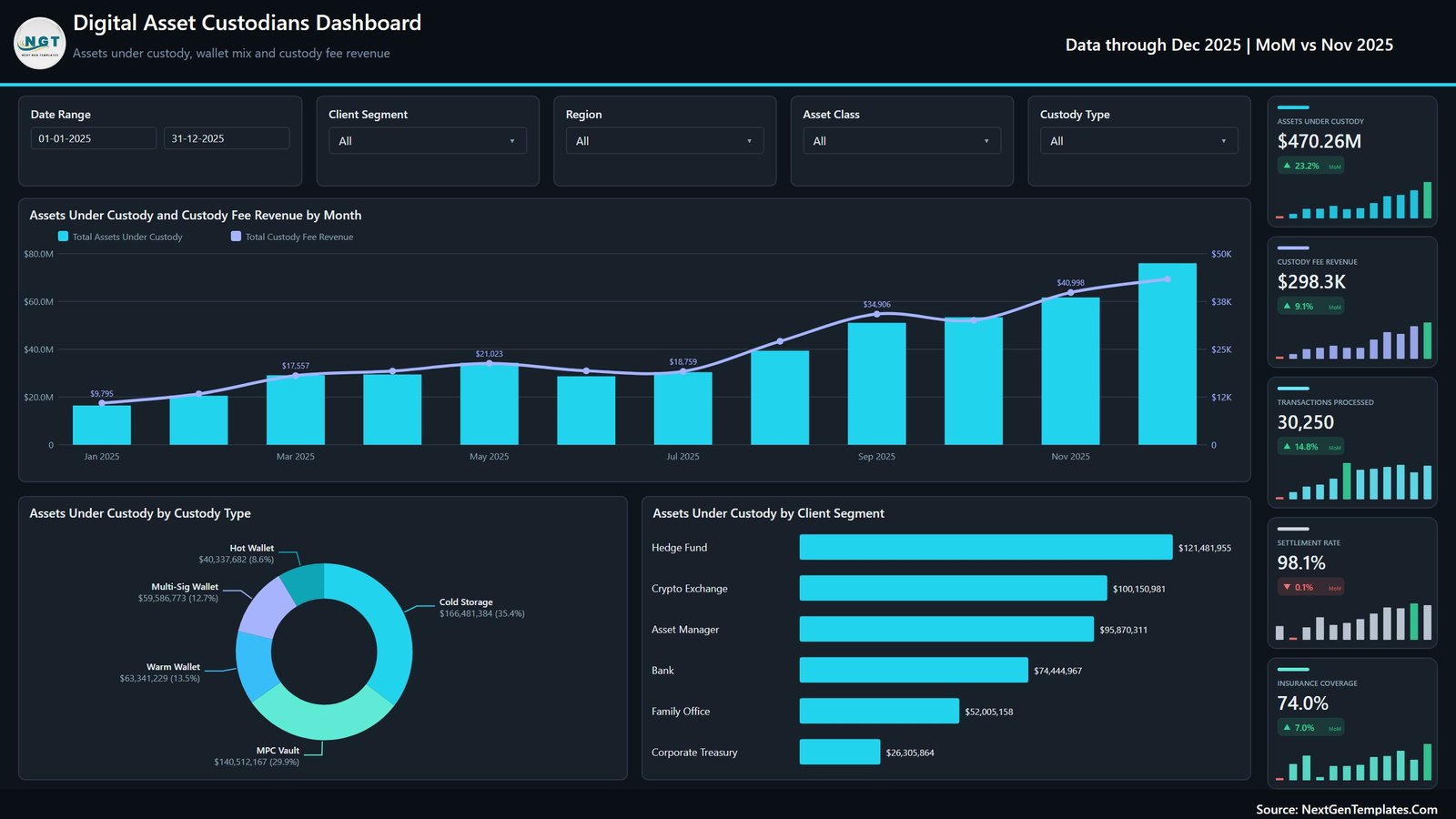1456x819 pixels.
Task: Click the Family Office bar
Action: click(879, 711)
